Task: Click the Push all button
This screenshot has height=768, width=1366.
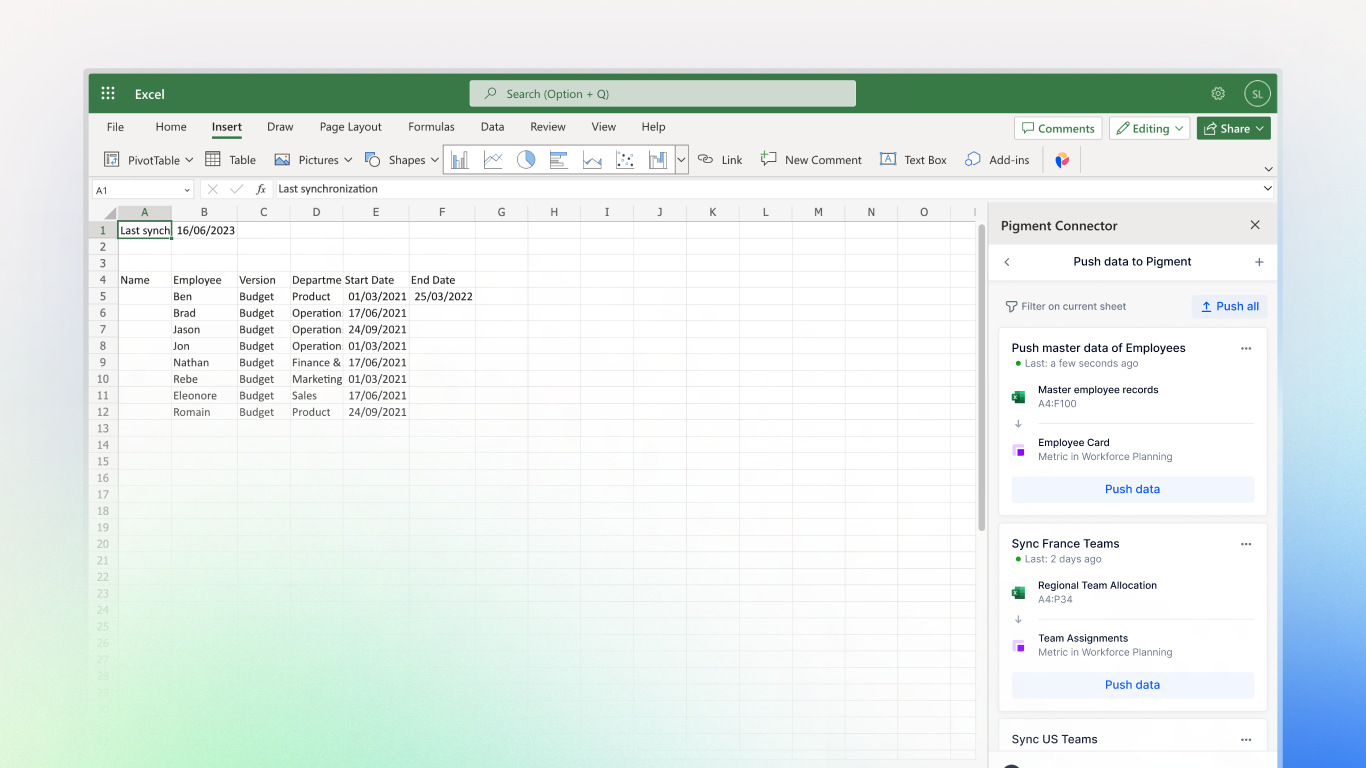Action: (1230, 307)
